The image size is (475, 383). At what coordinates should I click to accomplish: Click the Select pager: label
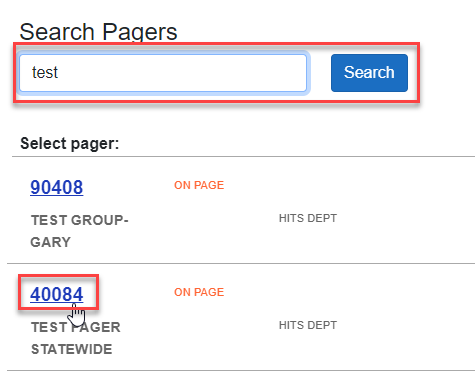tap(70, 144)
